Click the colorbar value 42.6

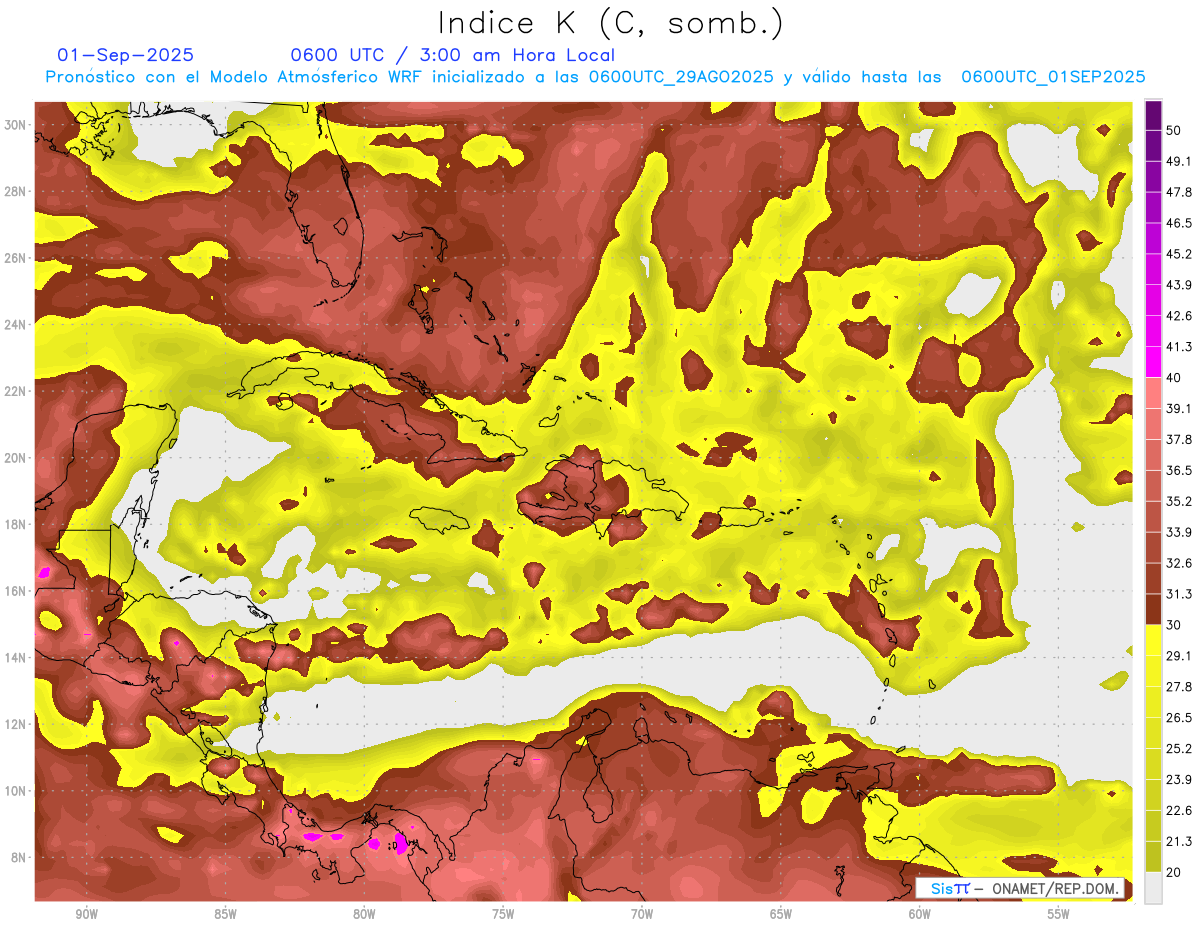tap(1178, 316)
